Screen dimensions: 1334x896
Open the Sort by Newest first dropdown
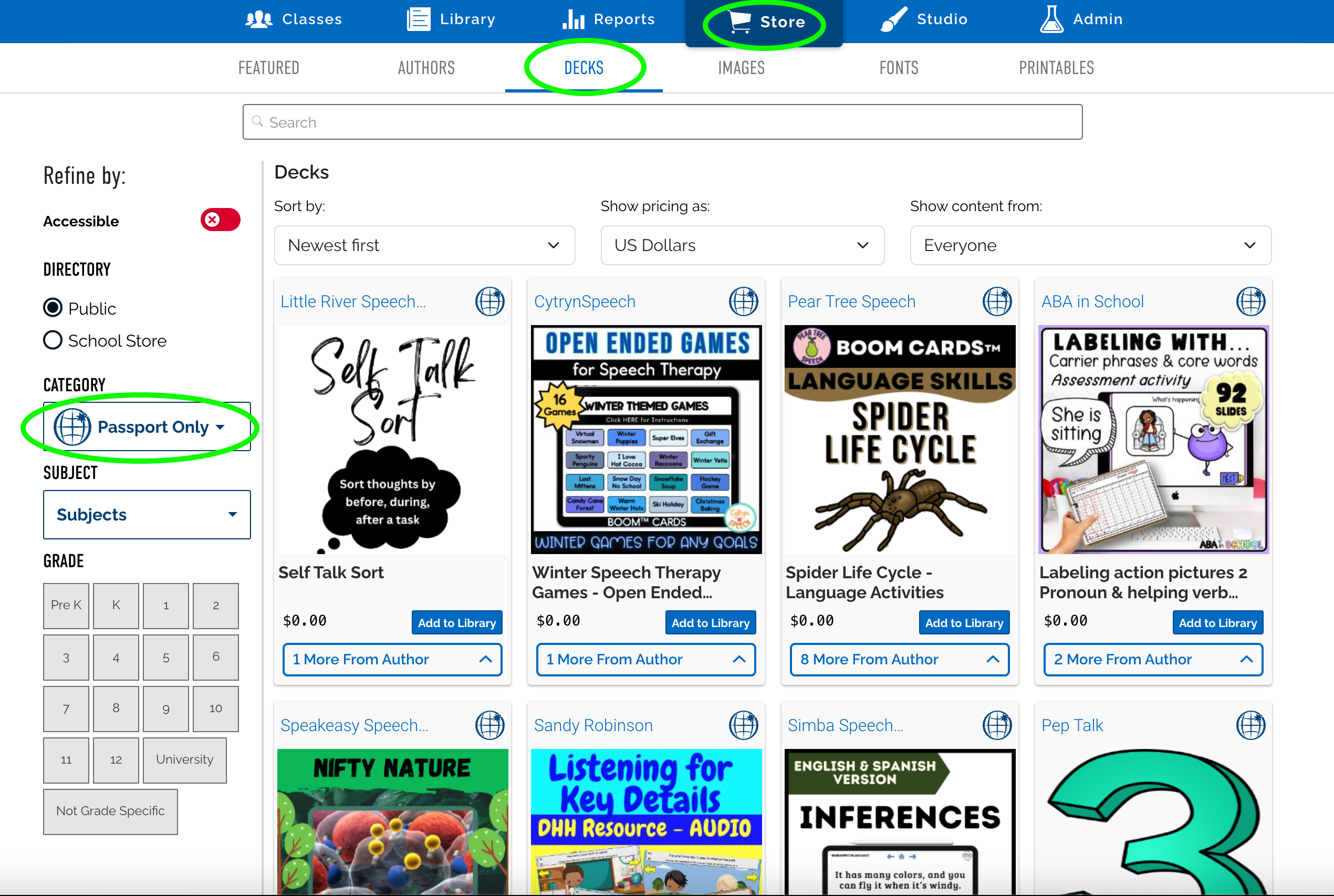[424, 245]
